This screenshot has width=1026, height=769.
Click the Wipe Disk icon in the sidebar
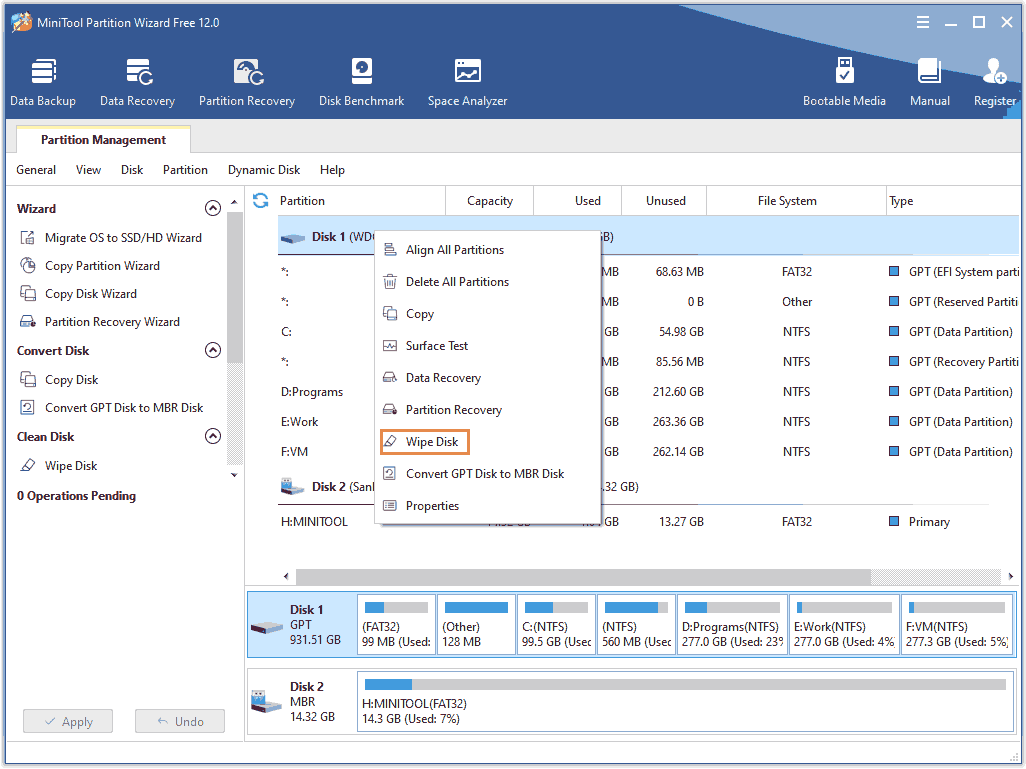[x=27, y=465]
